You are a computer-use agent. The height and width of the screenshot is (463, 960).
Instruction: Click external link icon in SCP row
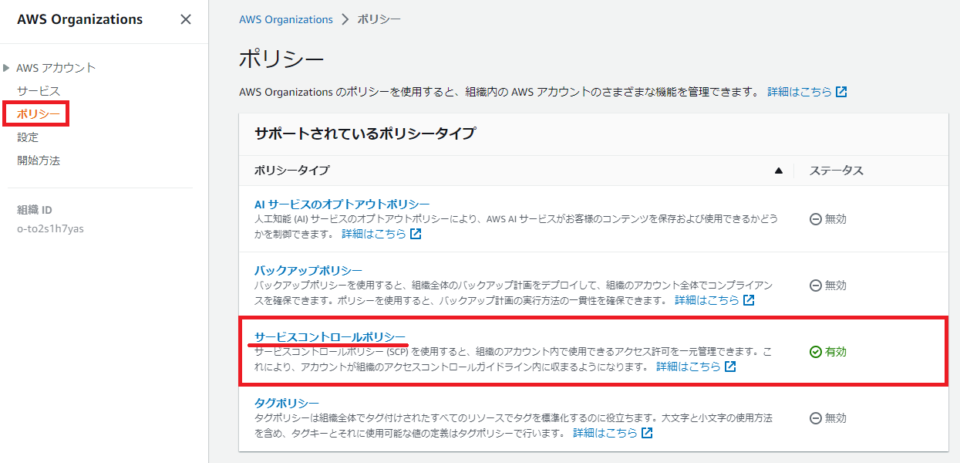click(730, 367)
